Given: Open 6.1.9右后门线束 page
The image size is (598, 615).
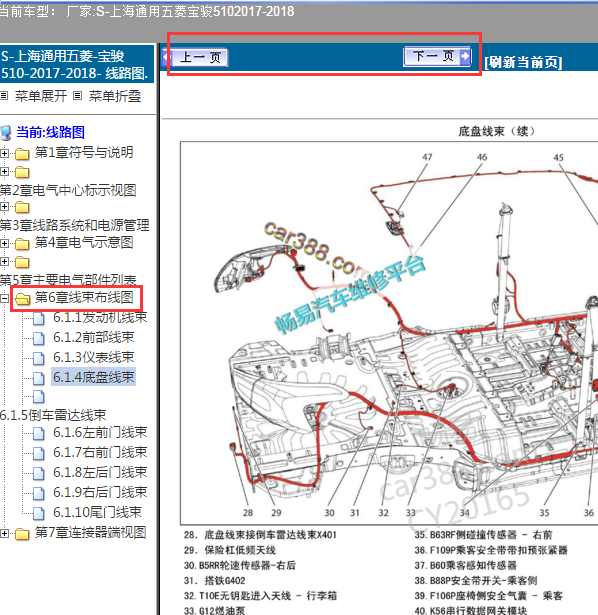Looking at the screenshot, I should tap(100, 492).
